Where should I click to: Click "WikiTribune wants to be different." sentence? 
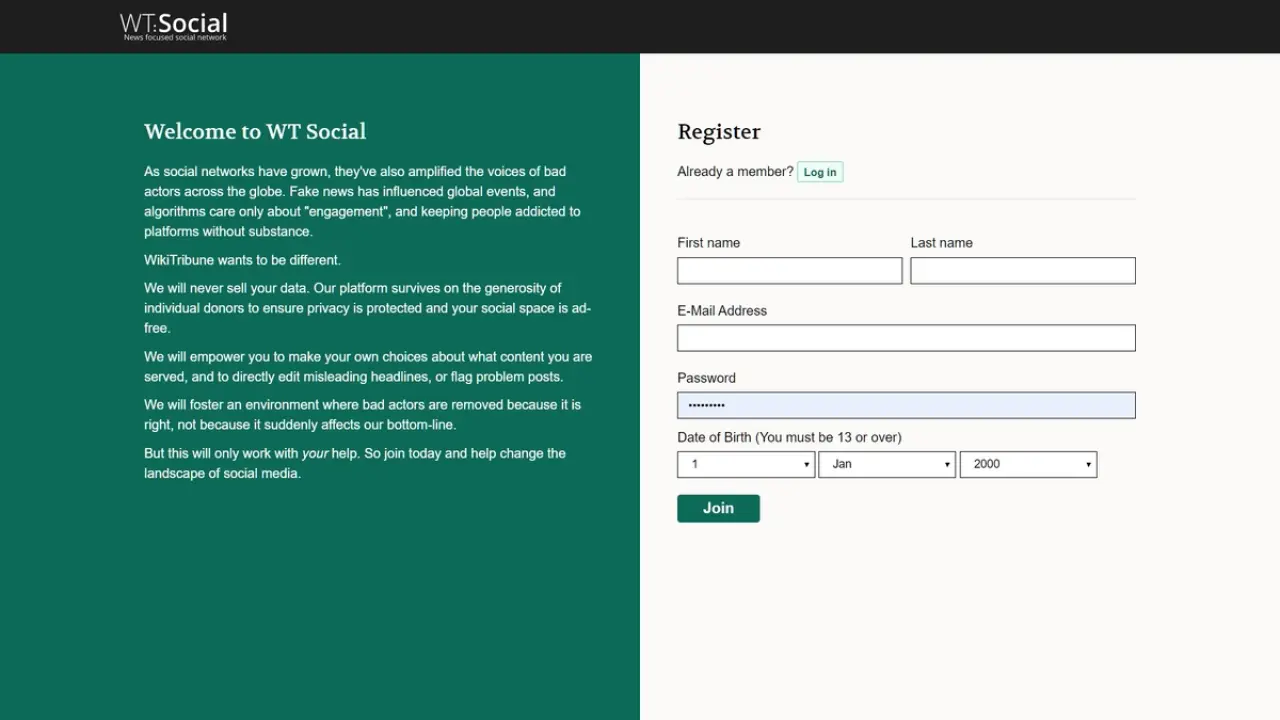242,260
